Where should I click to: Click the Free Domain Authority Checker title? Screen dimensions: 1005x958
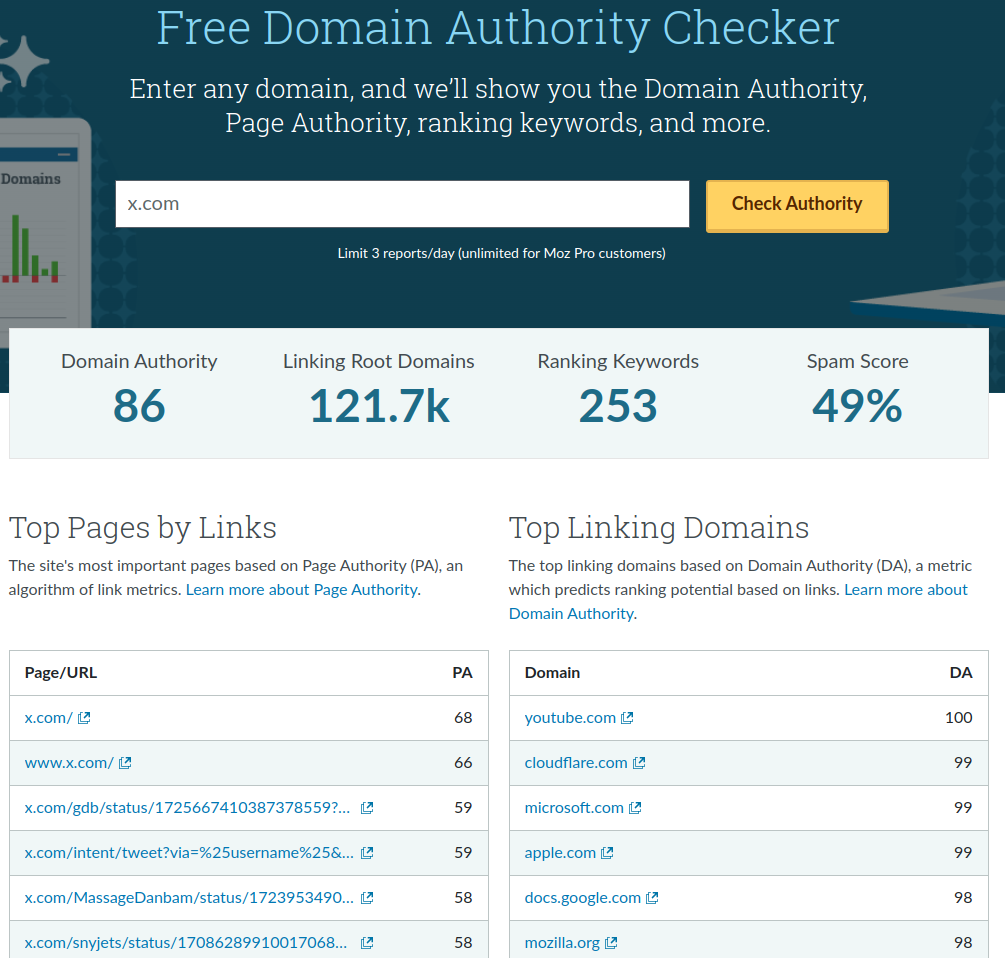(x=498, y=28)
